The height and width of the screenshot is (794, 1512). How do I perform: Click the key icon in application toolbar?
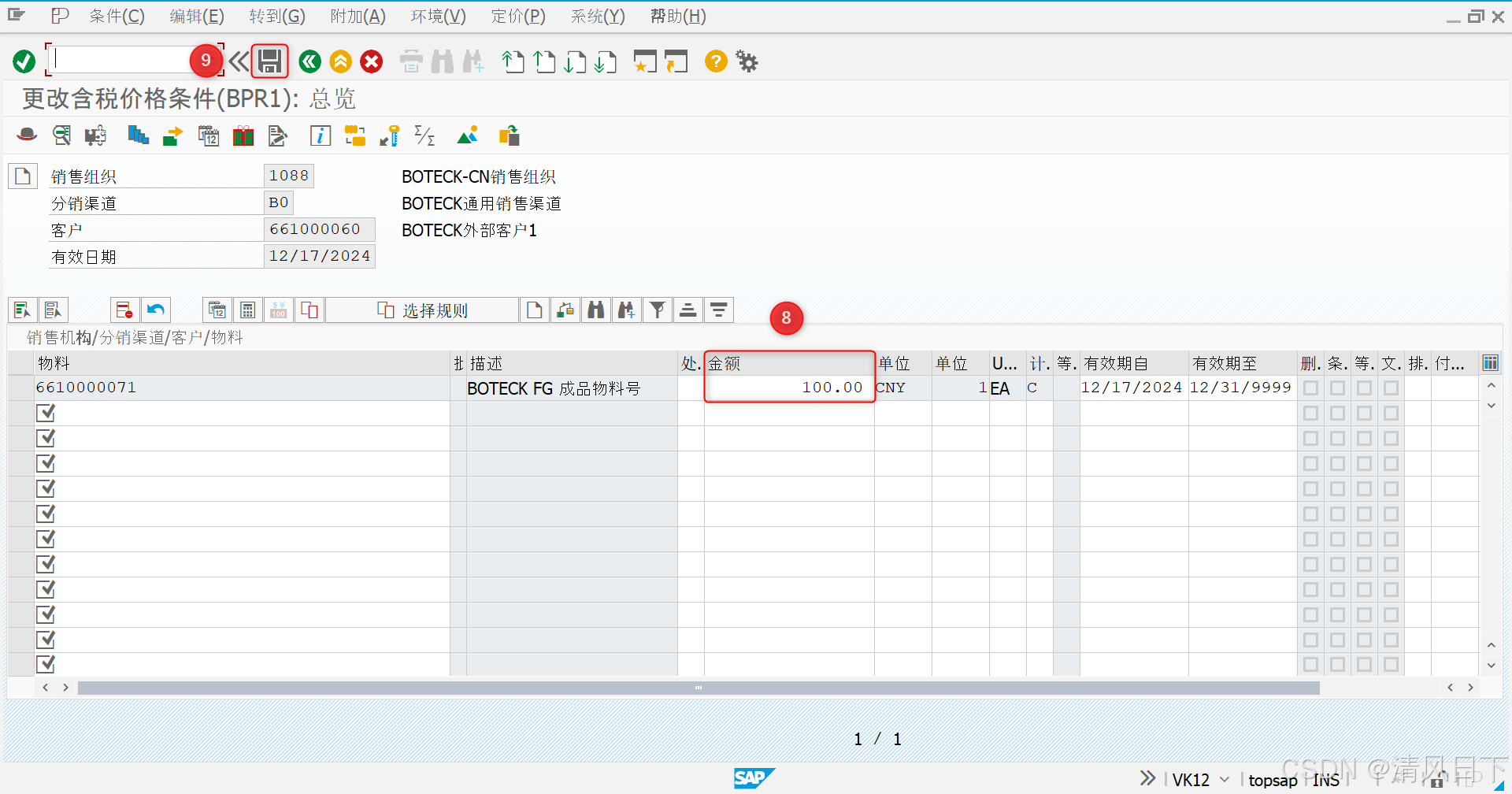390,135
